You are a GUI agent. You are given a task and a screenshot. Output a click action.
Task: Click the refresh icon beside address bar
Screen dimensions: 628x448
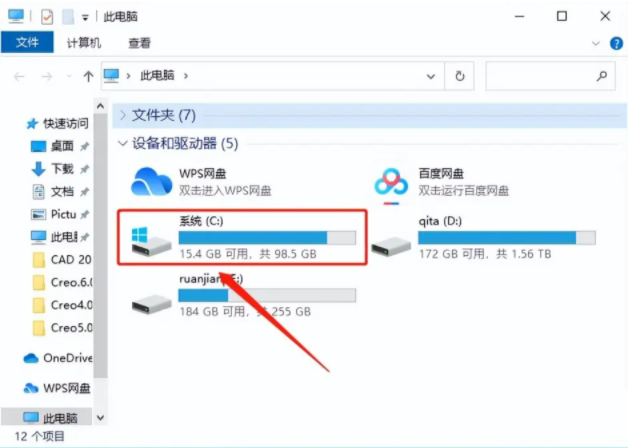pyautogui.click(x=460, y=76)
